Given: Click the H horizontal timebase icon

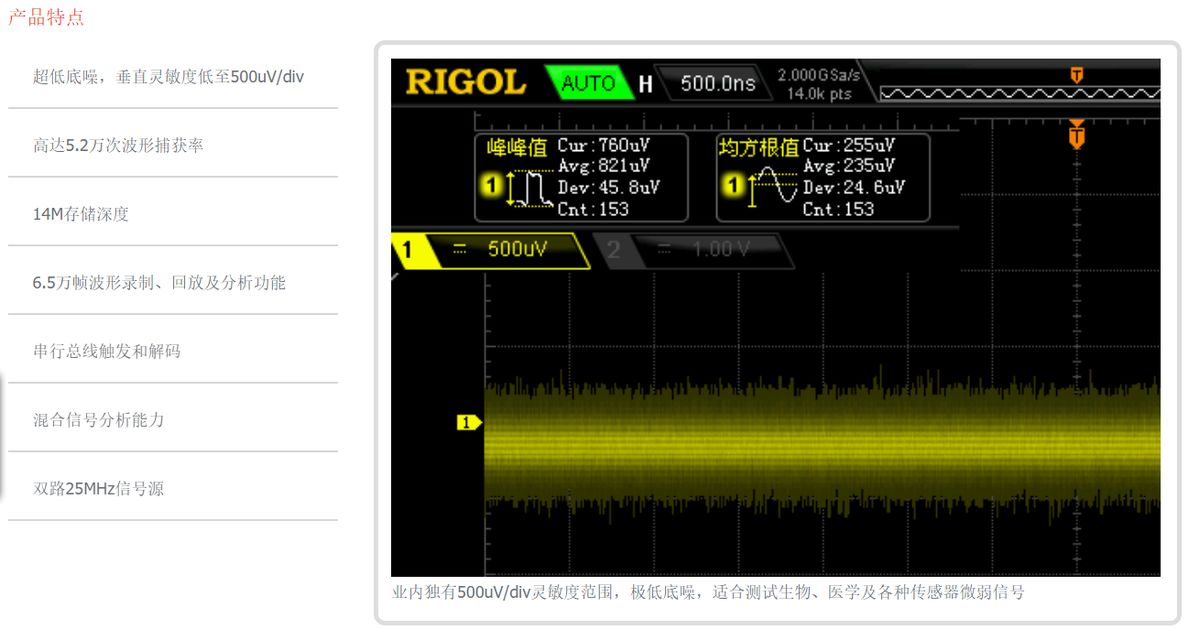Looking at the screenshot, I should click(645, 84).
